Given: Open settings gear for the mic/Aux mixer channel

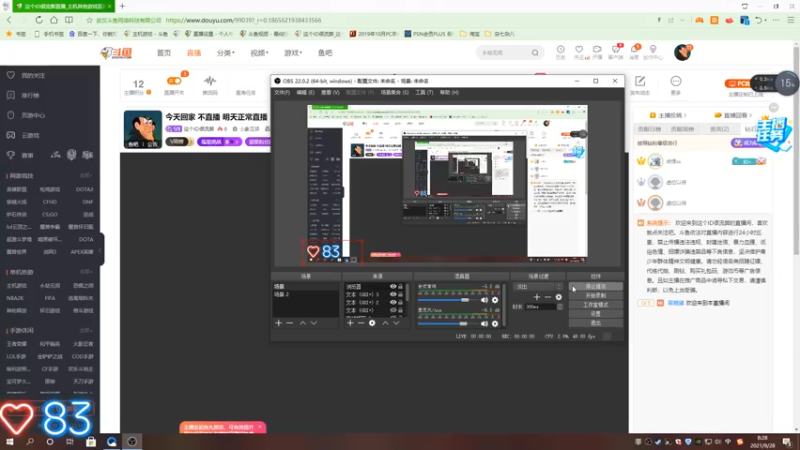Looking at the screenshot, I should click(x=495, y=323).
